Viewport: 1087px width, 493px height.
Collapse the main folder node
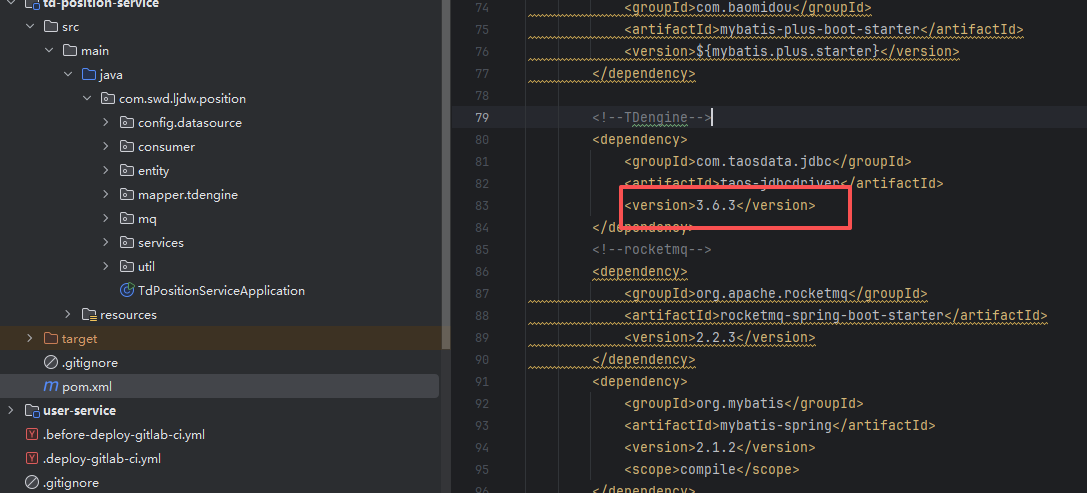[49, 51]
